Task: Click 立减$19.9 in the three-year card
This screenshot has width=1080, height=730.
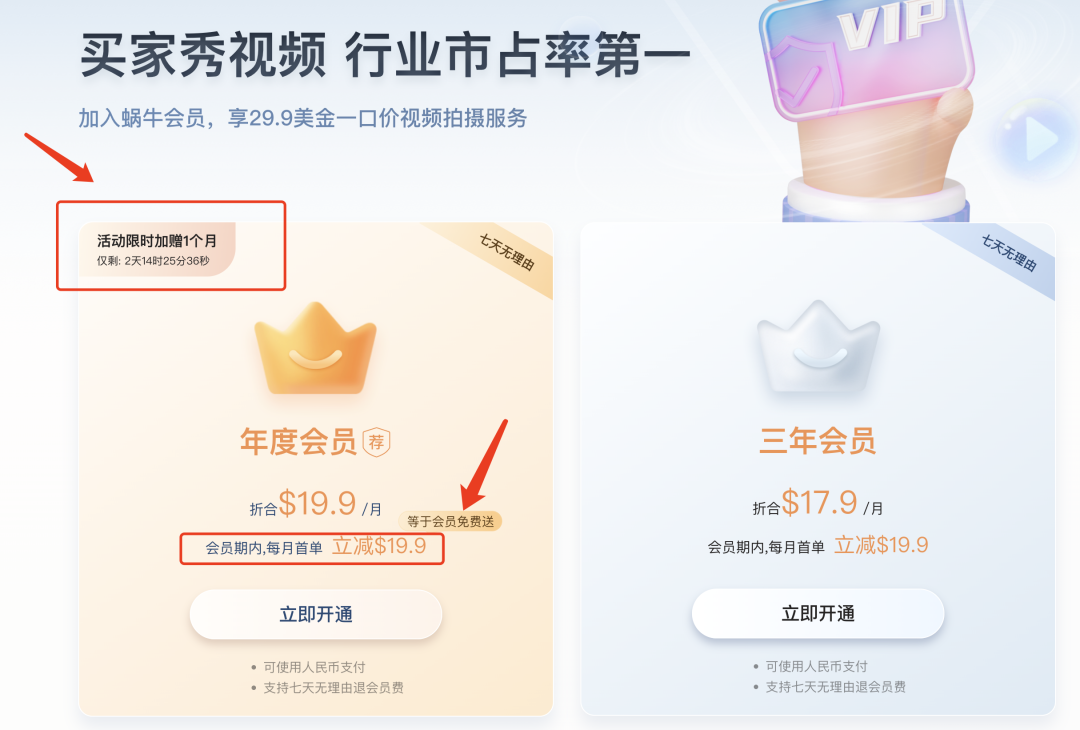Action: pyautogui.click(x=882, y=545)
